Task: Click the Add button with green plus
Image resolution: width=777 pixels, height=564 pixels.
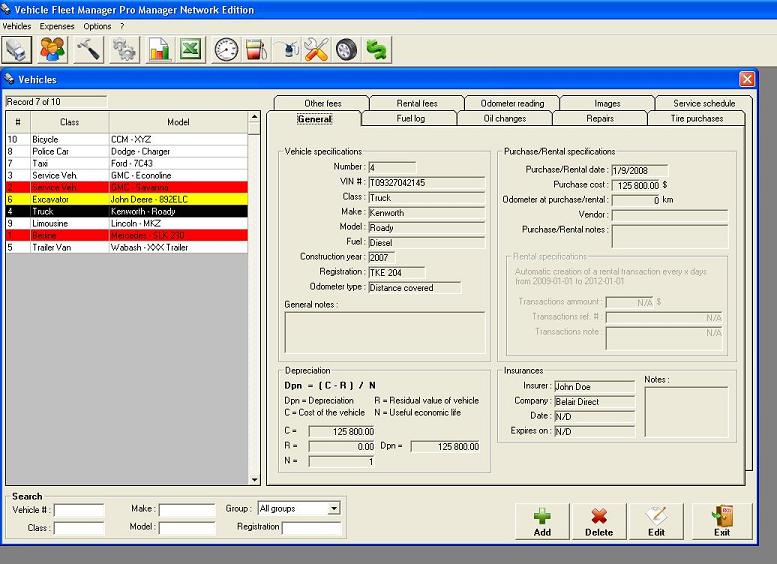Action: pos(542,521)
